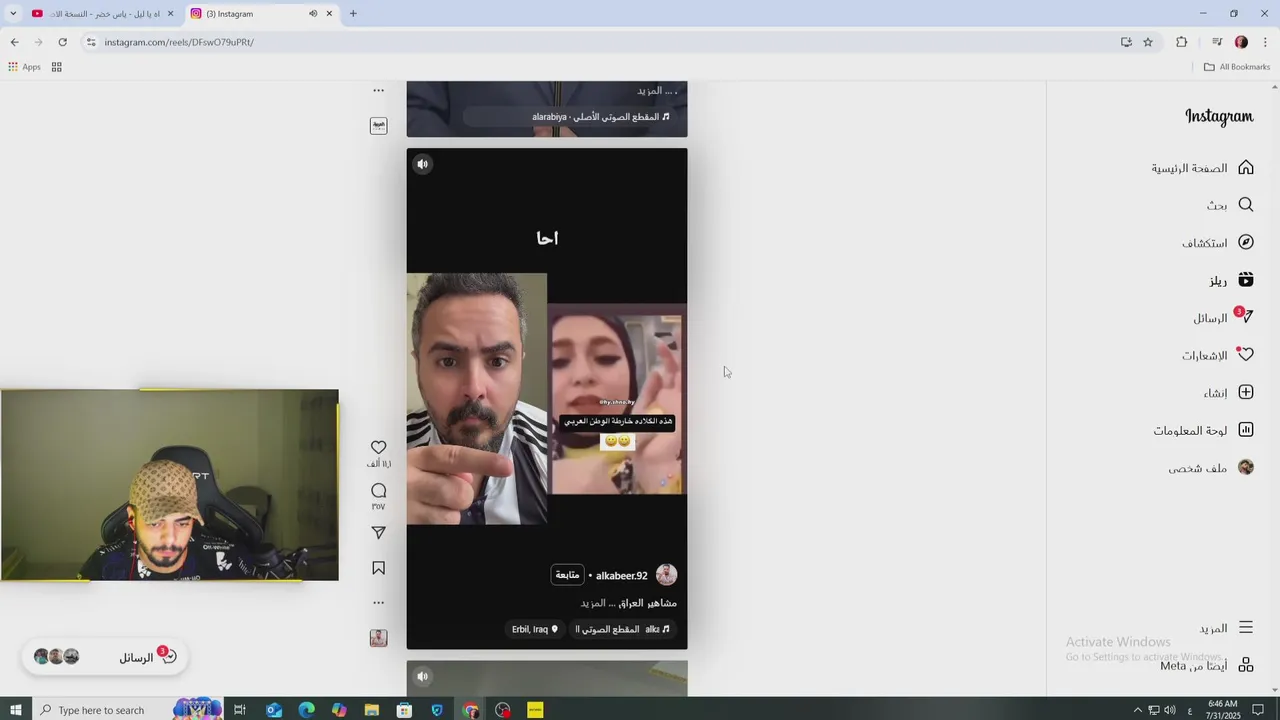Mute the sound on the alkabeer.92 reel

coord(422,164)
